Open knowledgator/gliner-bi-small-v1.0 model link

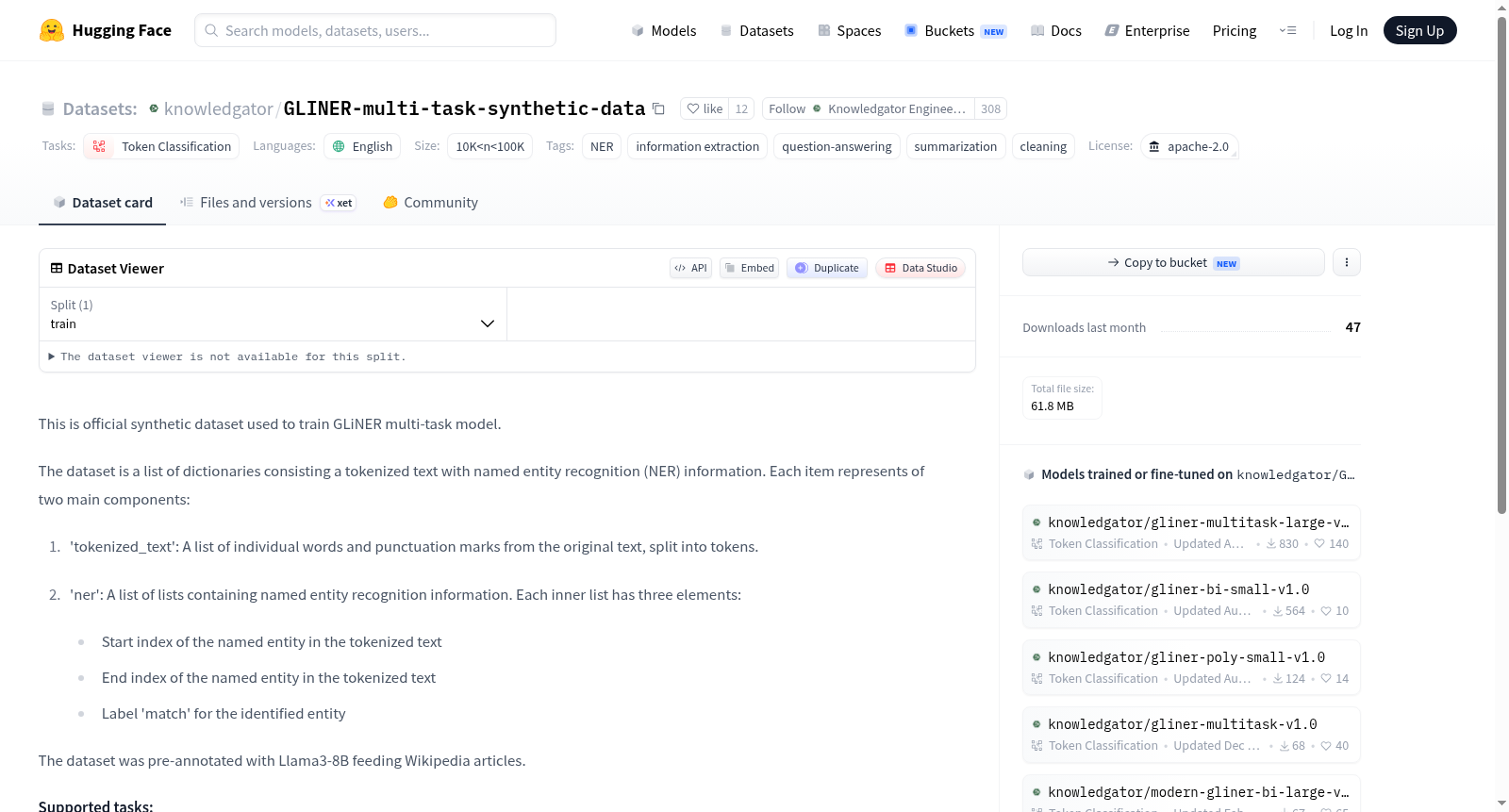point(1178,589)
